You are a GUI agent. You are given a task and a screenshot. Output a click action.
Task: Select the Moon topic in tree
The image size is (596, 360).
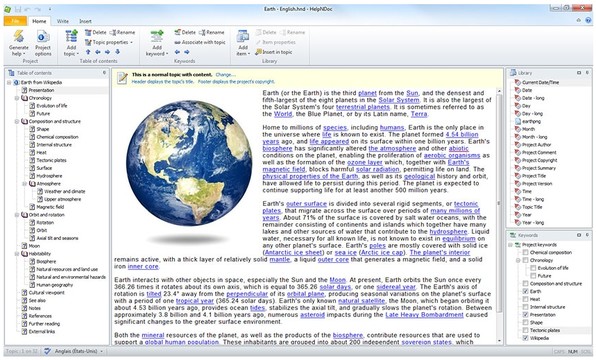(x=34, y=246)
